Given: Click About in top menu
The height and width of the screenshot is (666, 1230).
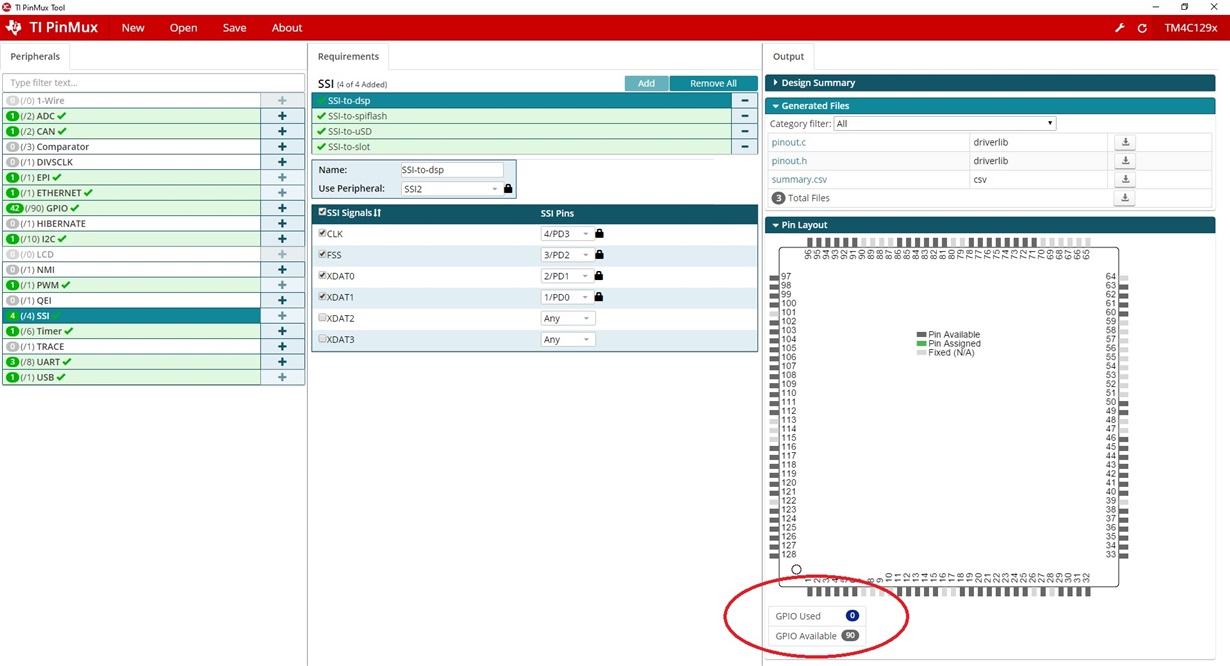Looking at the screenshot, I should coord(287,28).
